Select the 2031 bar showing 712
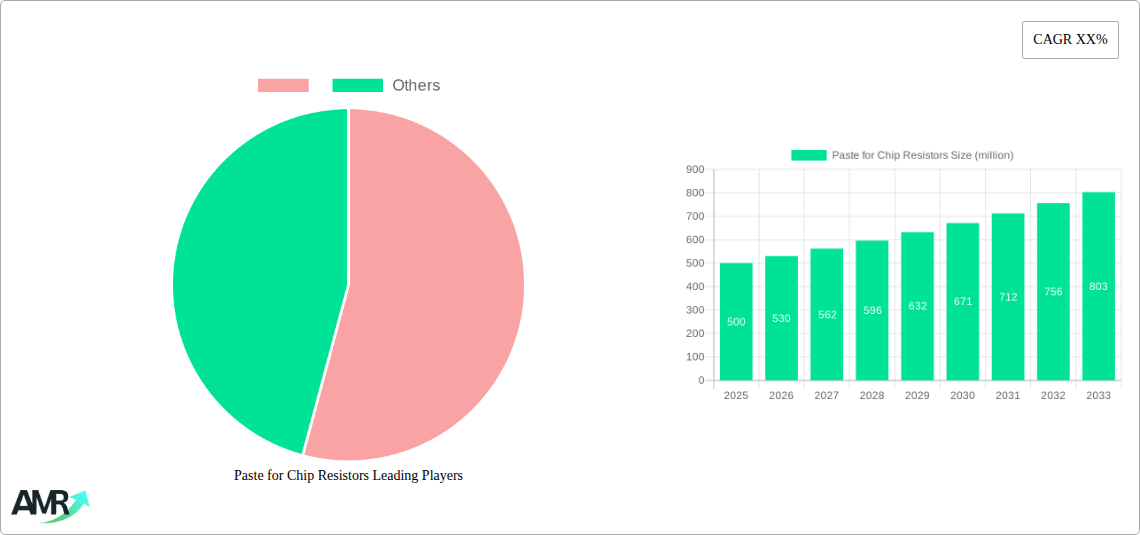This screenshot has height=535, width=1140. click(x=1008, y=297)
